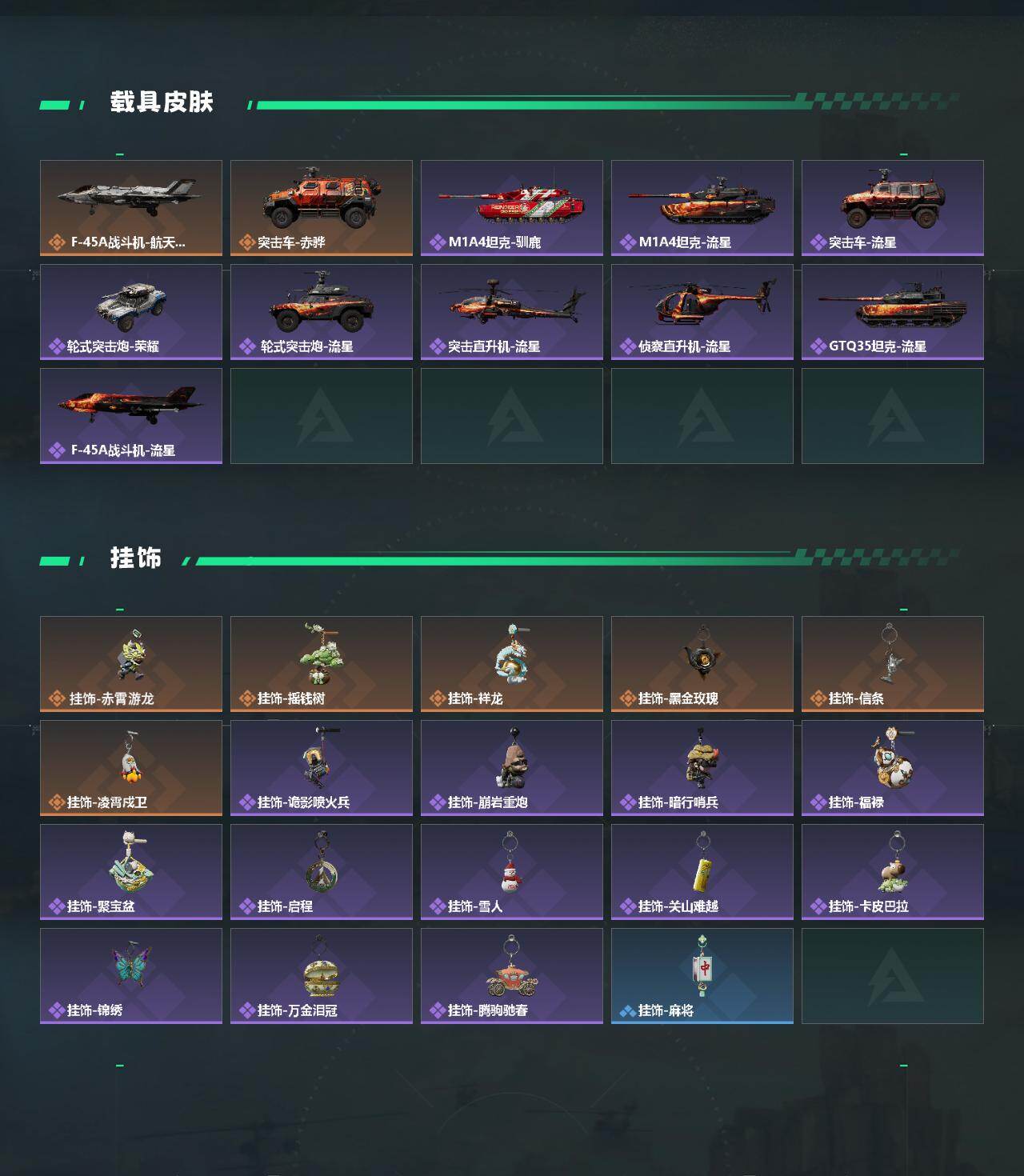The height and width of the screenshot is (1176, 1024).
Task: Select the 挂饰-雪人 snowman charm
Action: click(x=512, y=872)
